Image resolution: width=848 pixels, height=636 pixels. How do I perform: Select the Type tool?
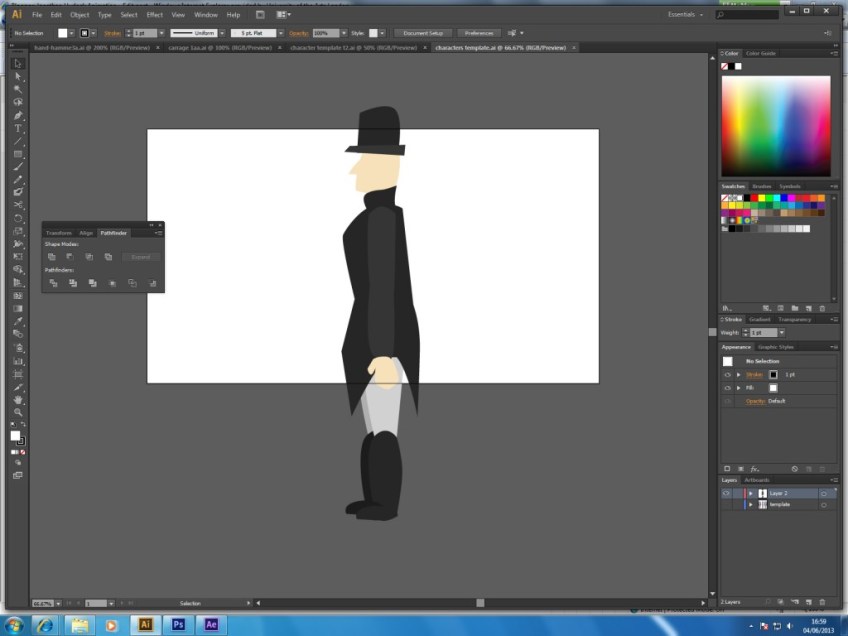[x=18, y=128]
